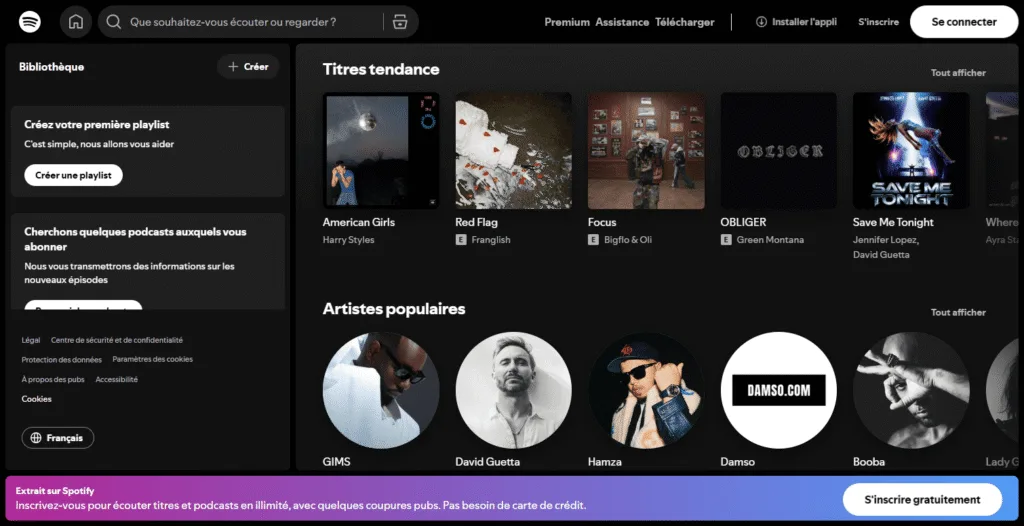This screenshot has width=1024, height=526.
Task: Open the David Guetta artist photo
Action: click(x=513, y=390)
